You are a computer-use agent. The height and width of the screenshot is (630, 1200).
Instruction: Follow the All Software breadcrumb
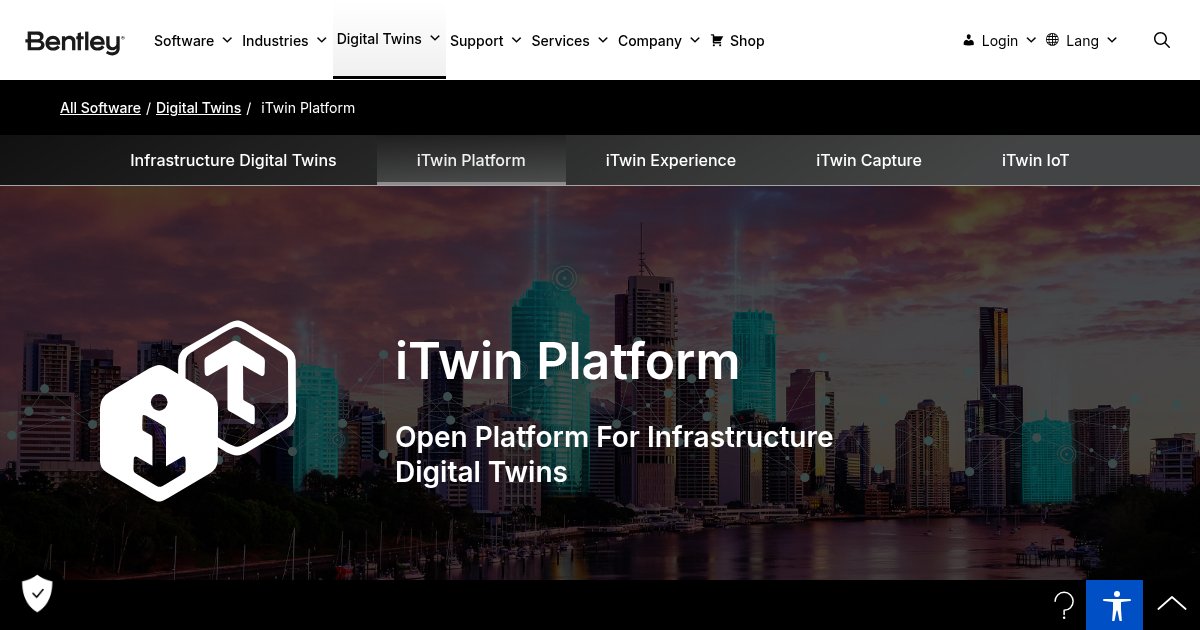tap(100, 108)
